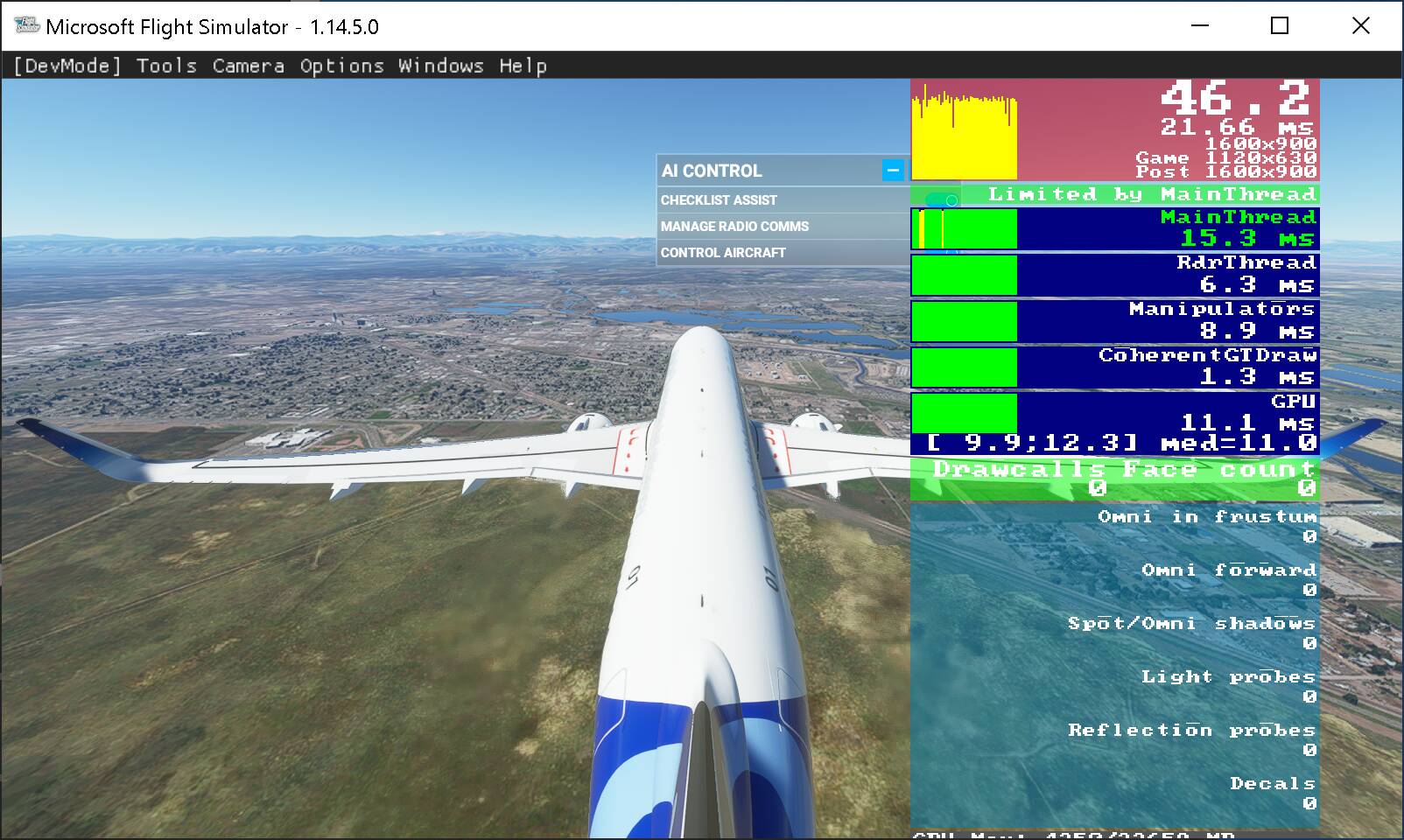
Task: Toggle the Checklist Assist switch
Action: [941, 200]
